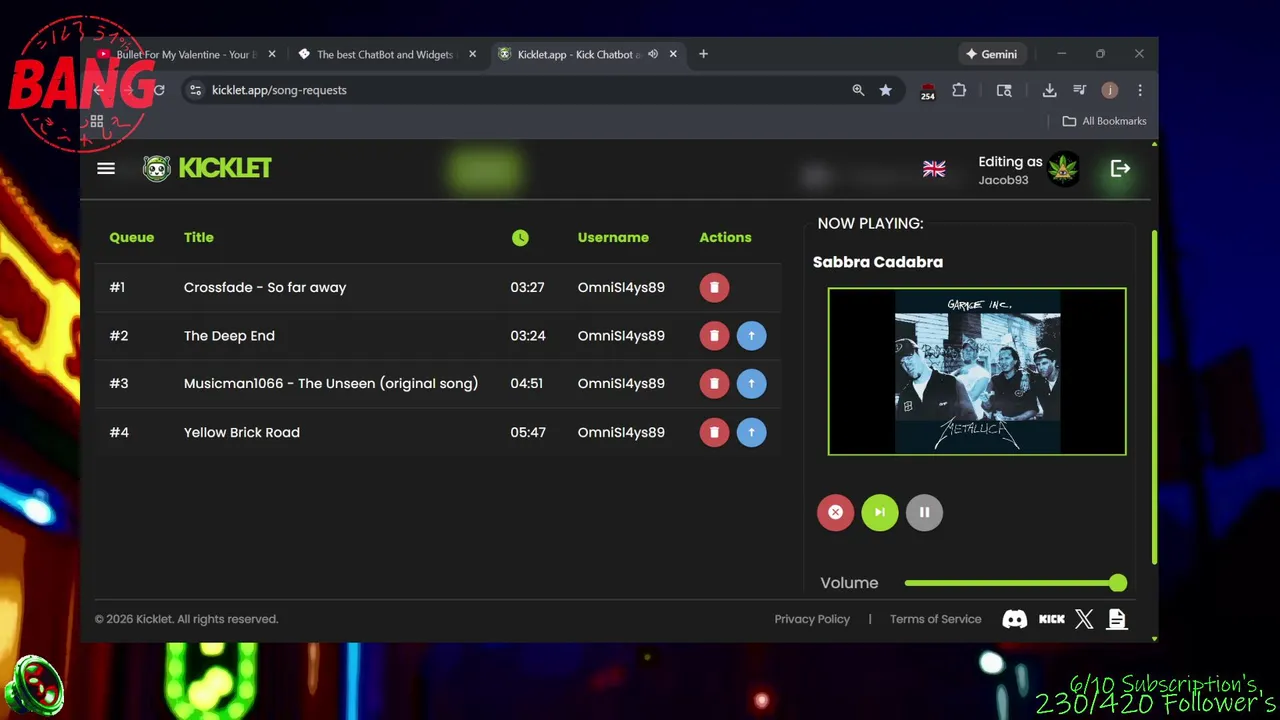Delete The Deep End from queue
Image resolution: width=1280 pixels, height=720 pixels.
click(x=714, y=336)
